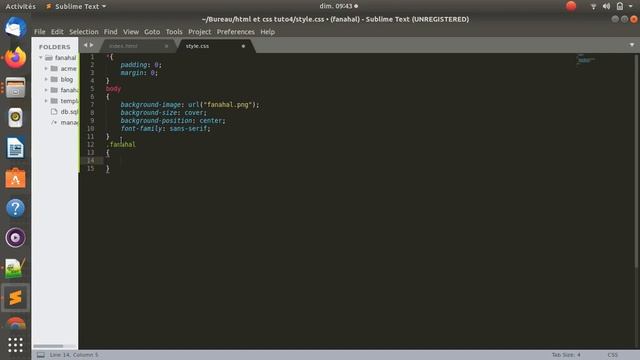Click font-family property on line 10
This screenshot has width=640, height=360.
tap(141, 129)
